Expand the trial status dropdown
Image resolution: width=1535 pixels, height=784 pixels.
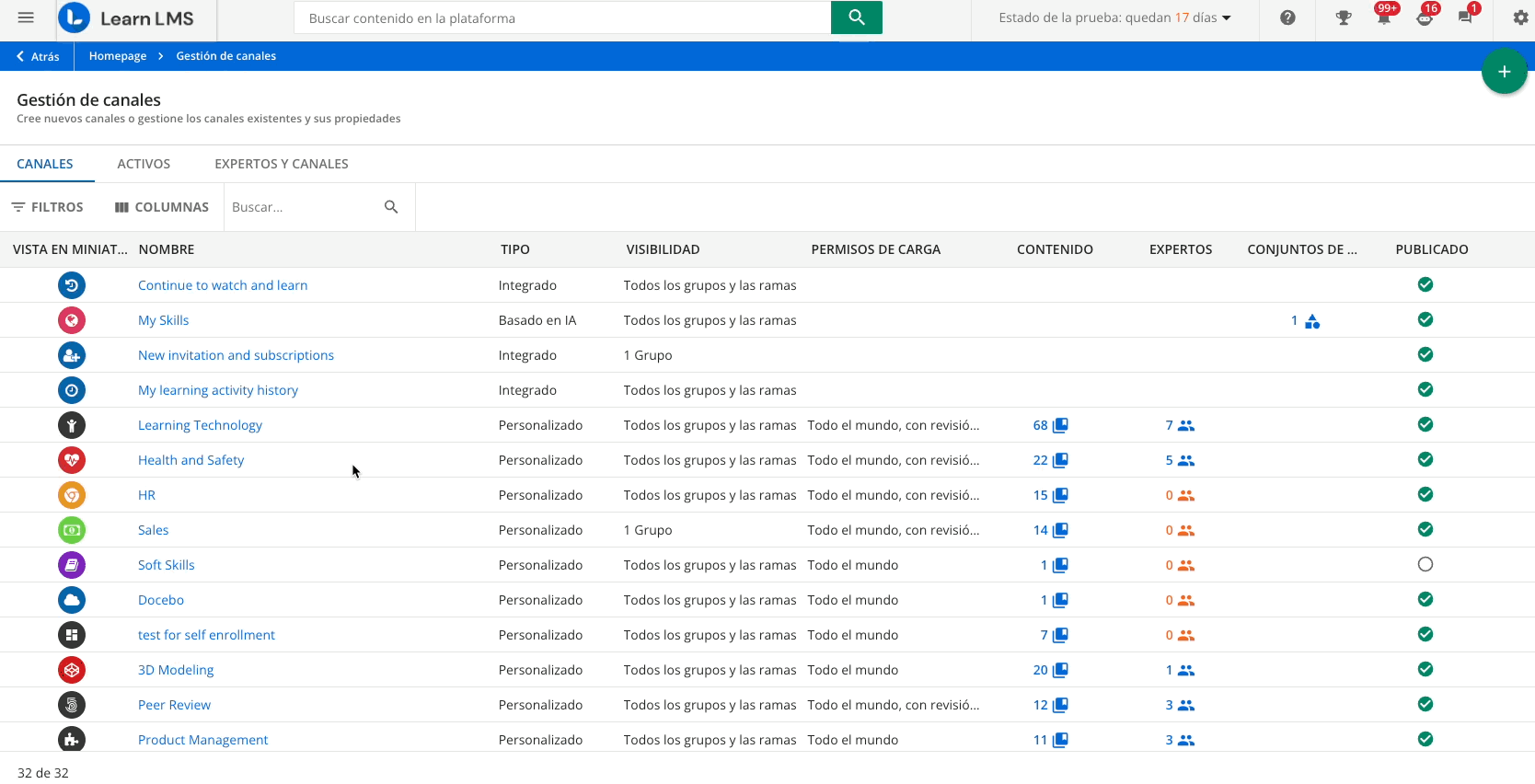[1114, 17]
